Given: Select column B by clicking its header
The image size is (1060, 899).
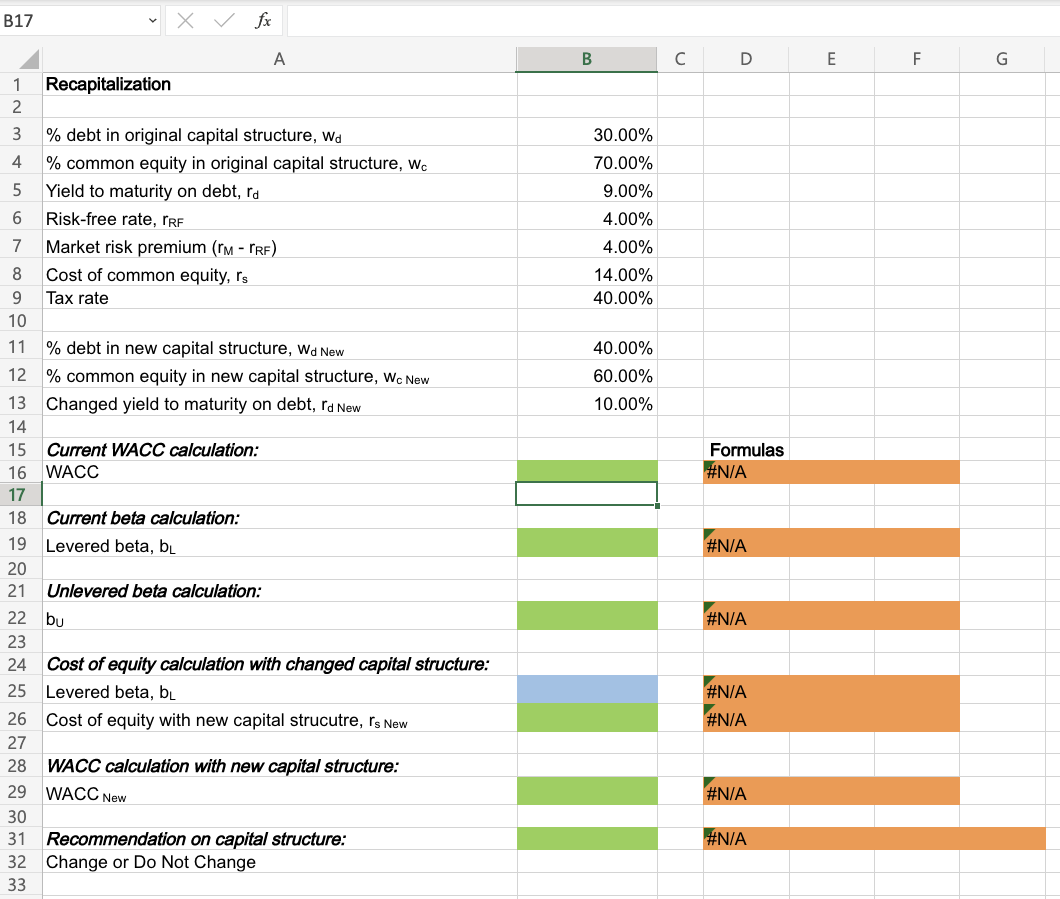Looking at the screenshot, I should 586,58.
